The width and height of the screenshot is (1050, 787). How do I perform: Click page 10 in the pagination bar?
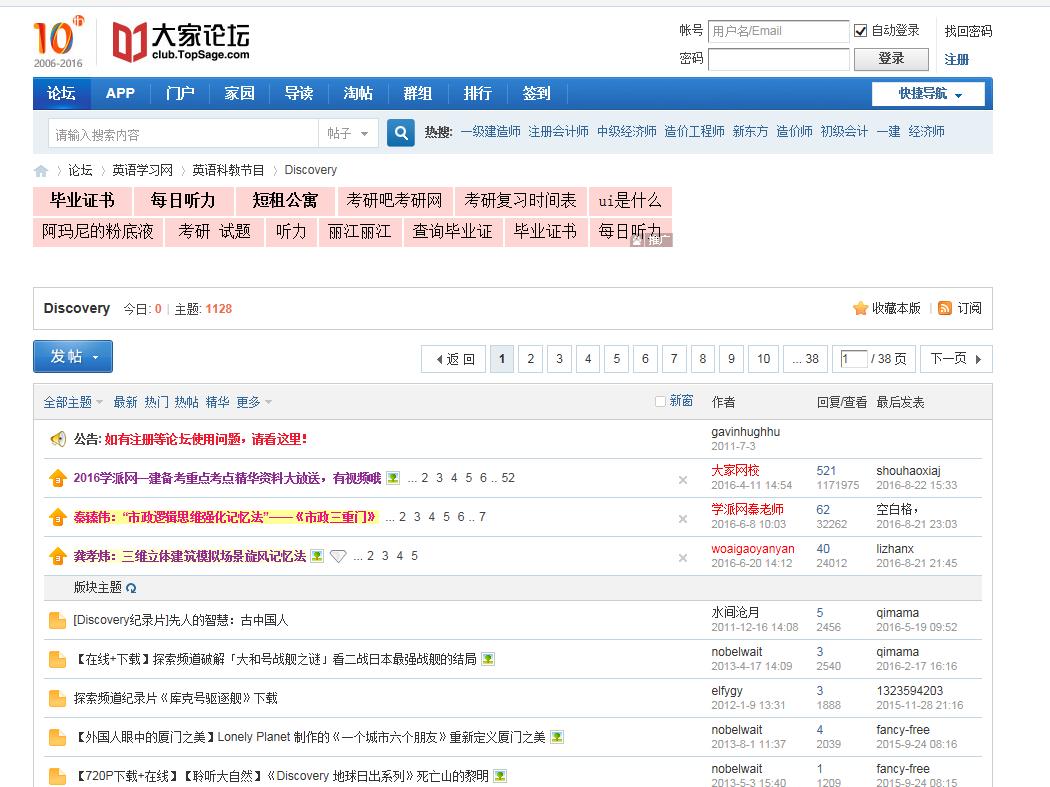pos(762,358)
